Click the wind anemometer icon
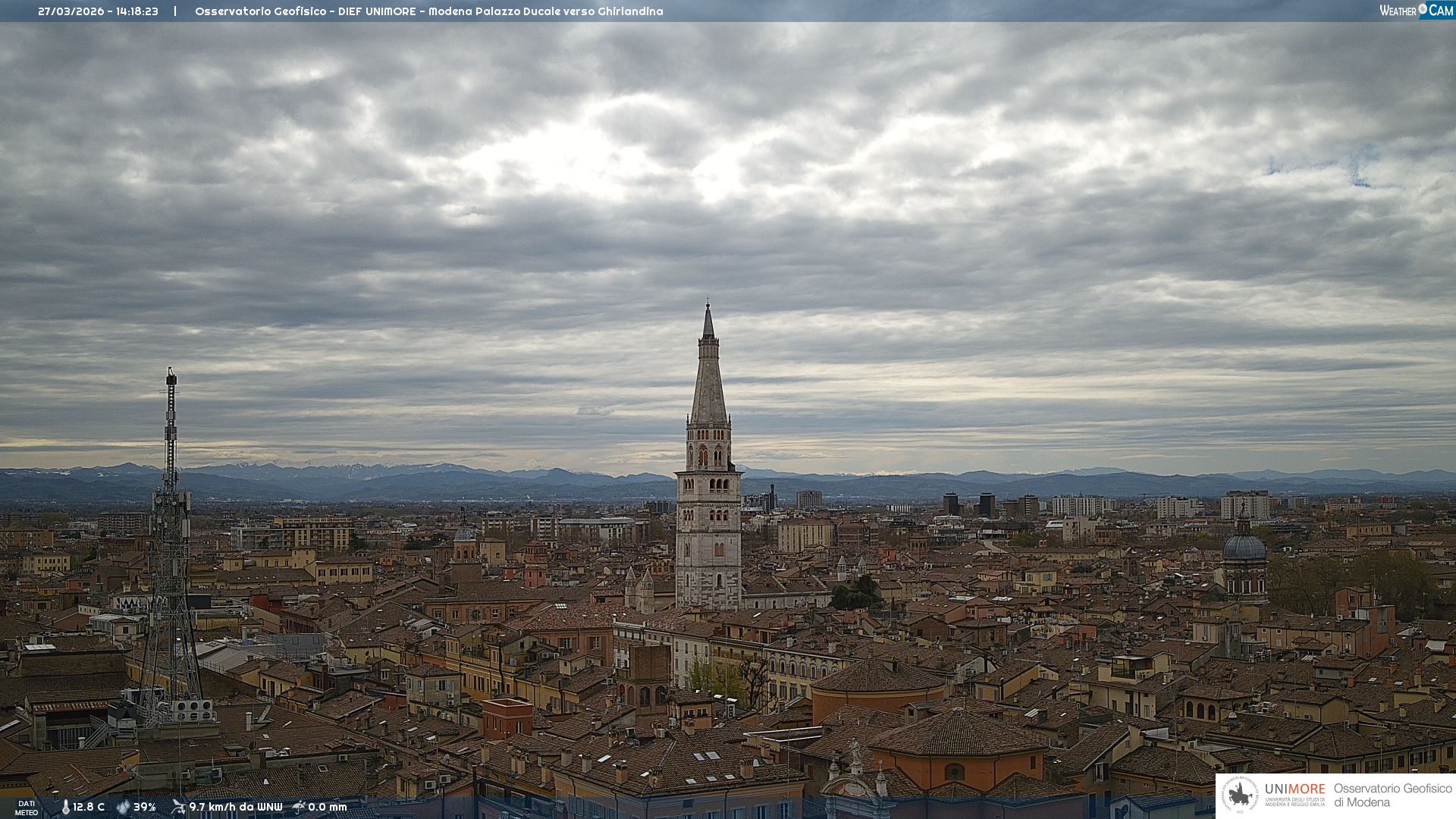The width and height of the screenshot is (1456, 819). pos(178,807)
